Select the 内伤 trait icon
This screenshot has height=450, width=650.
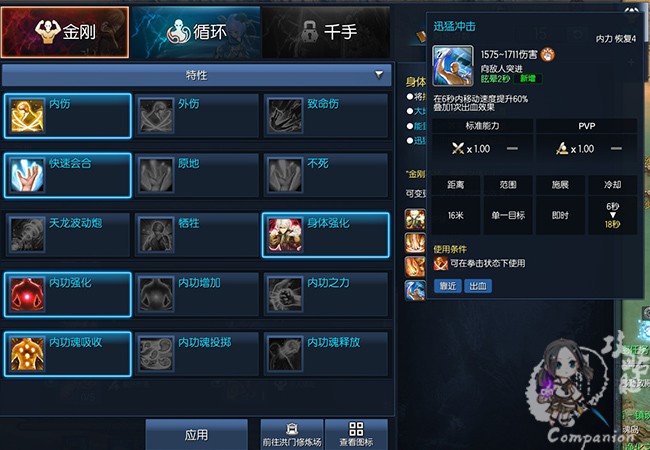tap(27, 116)
